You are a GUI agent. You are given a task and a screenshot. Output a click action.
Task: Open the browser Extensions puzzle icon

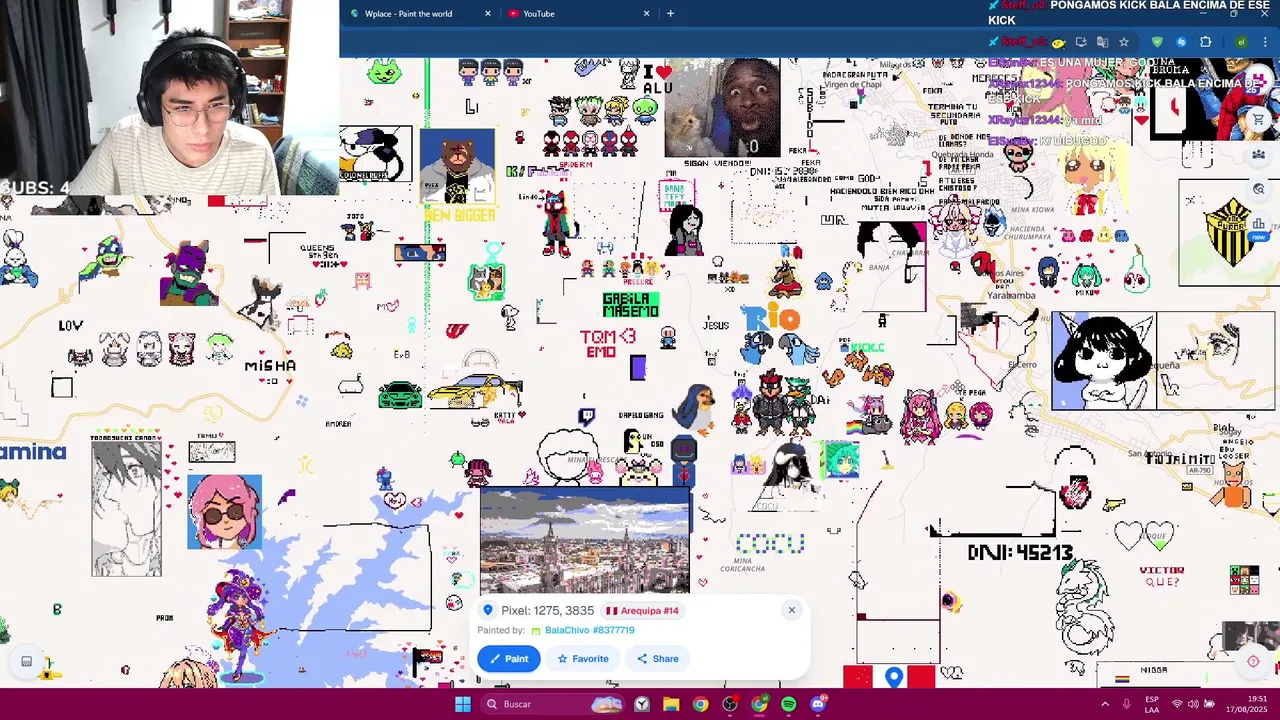coord(1205,42)
